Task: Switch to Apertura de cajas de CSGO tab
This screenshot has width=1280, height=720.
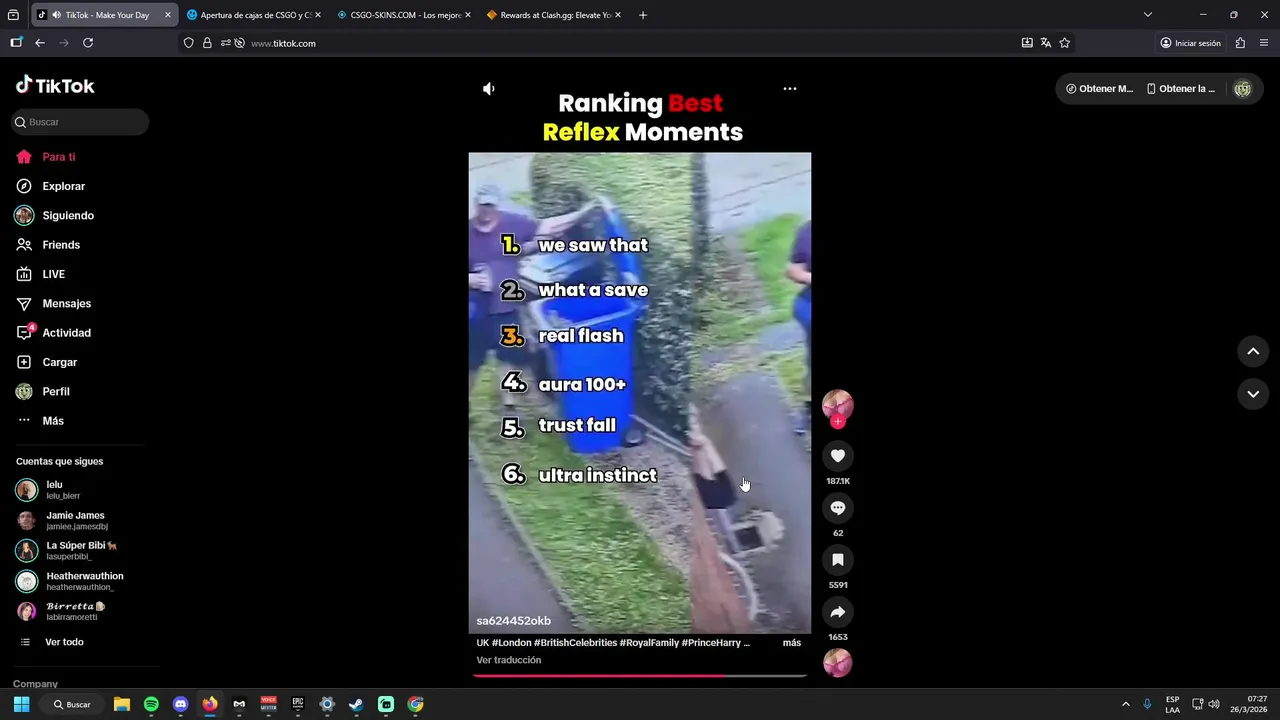Action: [254, 15]
